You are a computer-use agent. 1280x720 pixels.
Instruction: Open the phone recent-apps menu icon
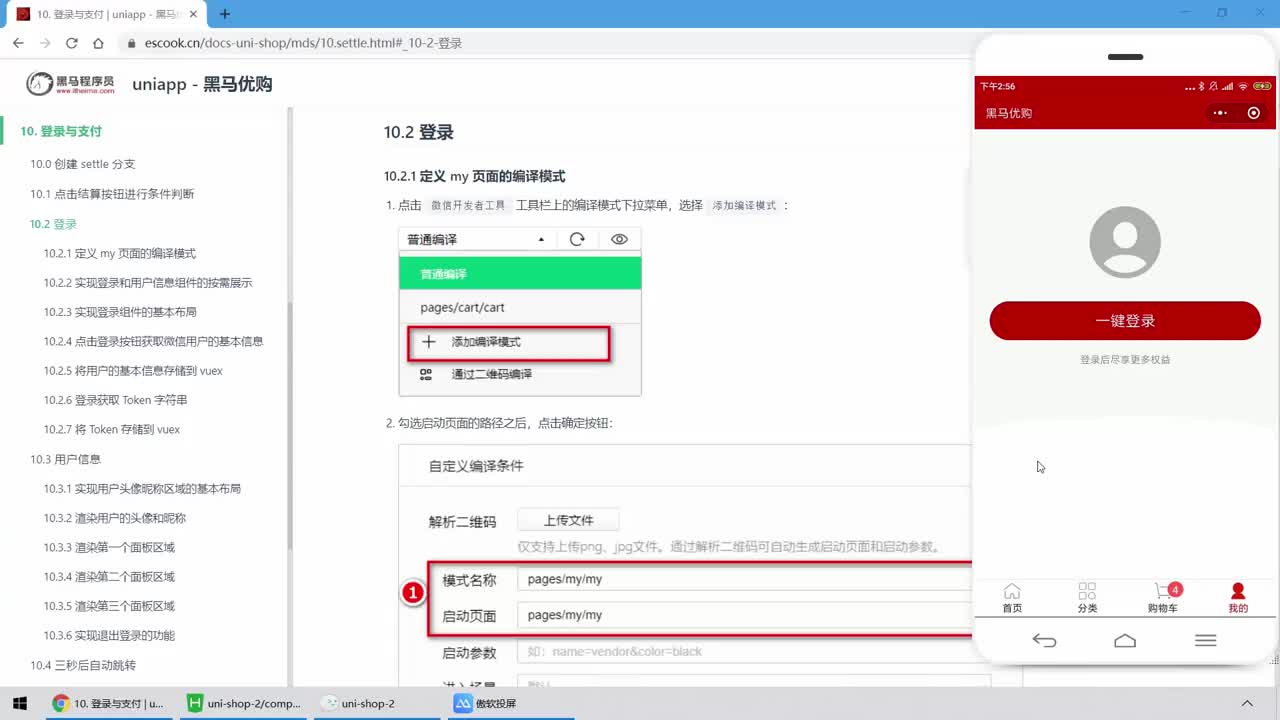1206,641
